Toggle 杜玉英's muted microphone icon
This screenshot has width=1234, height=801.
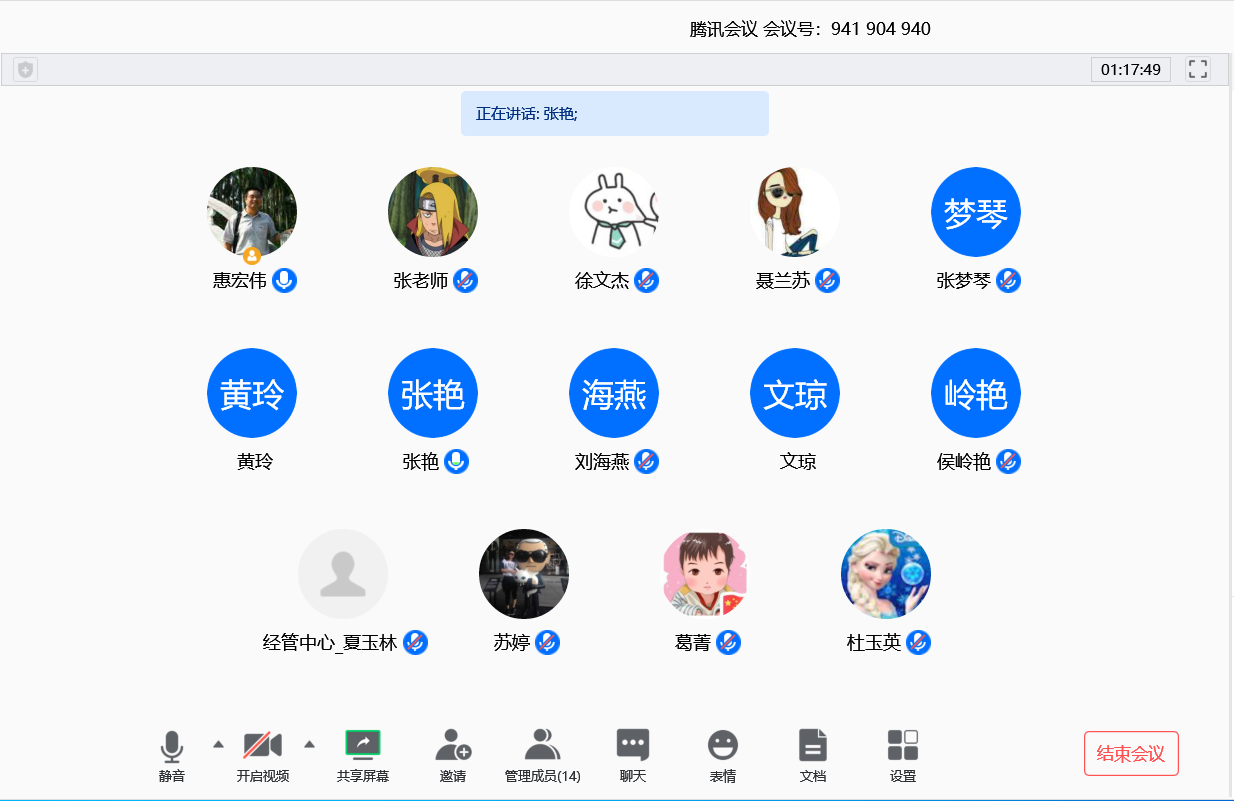[918, 643]
